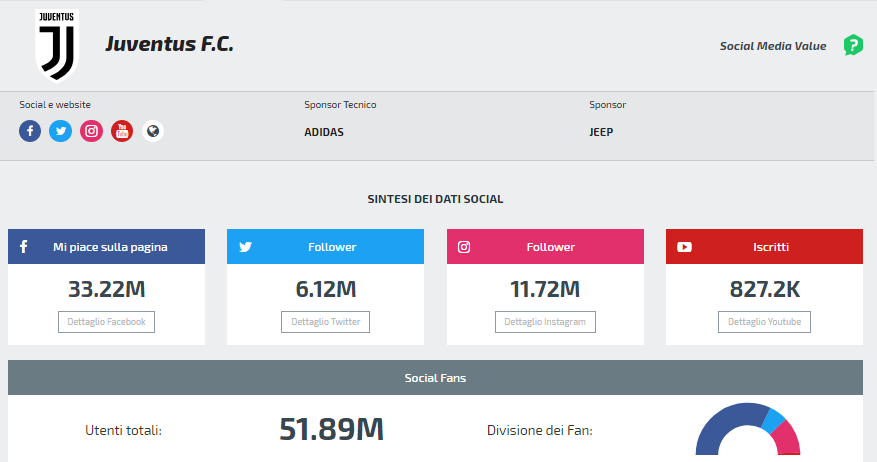The image size is (877, 462).
Task: Click the JEEP sponsor name
Action: click(601, 133)
